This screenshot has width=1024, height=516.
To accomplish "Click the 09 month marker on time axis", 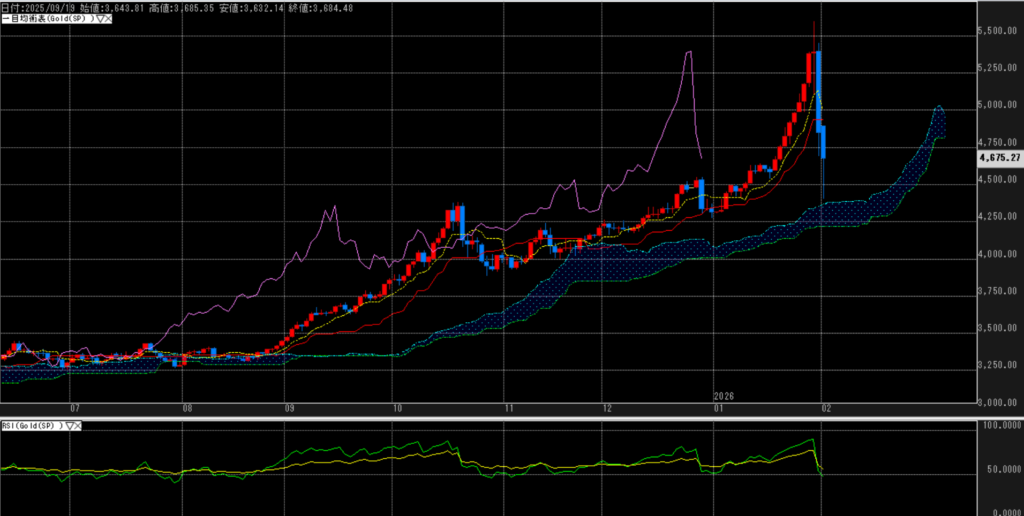I will 289,408.
